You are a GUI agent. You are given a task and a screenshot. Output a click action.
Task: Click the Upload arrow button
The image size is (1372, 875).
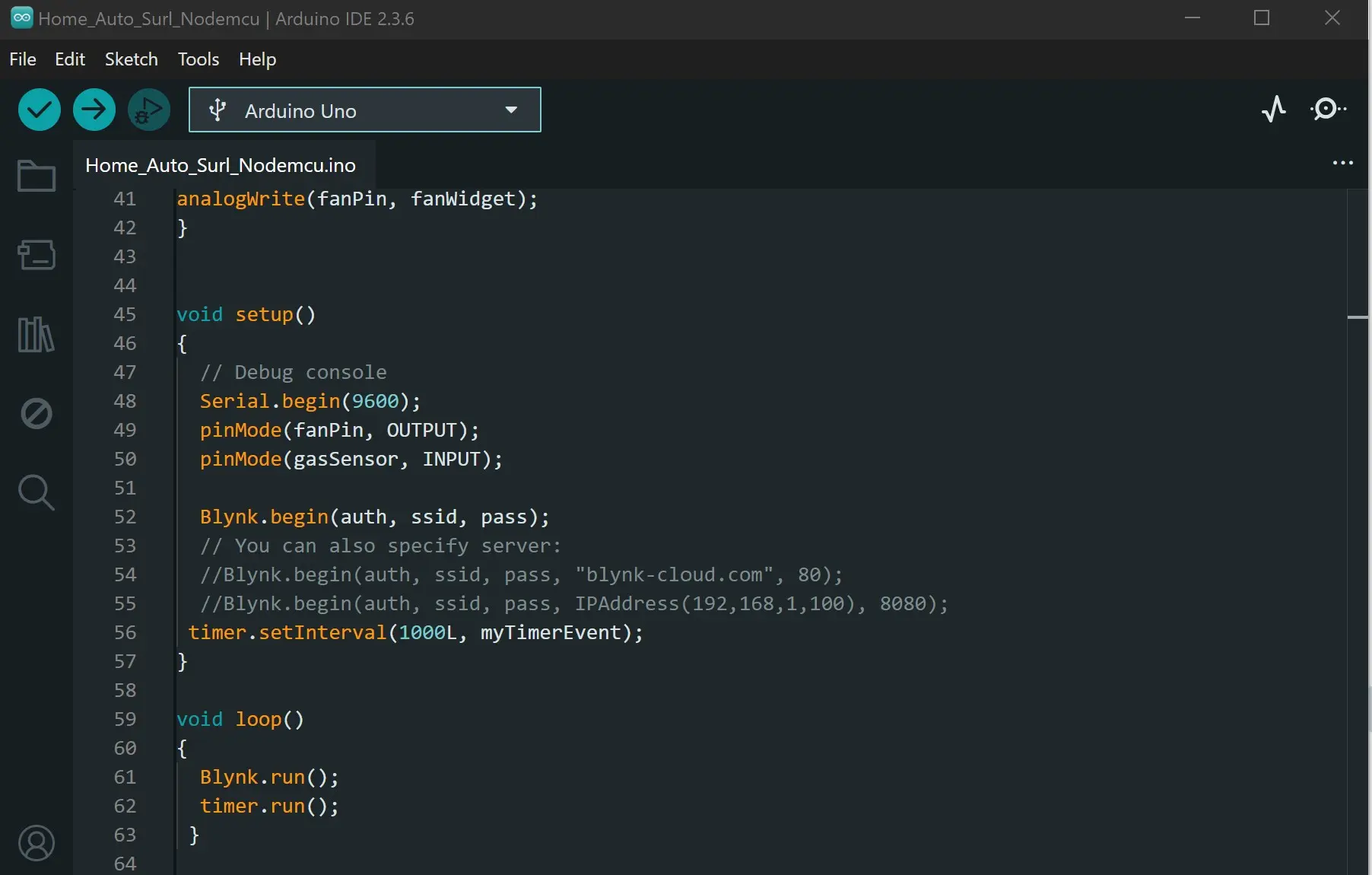click(x=94, y=110)
